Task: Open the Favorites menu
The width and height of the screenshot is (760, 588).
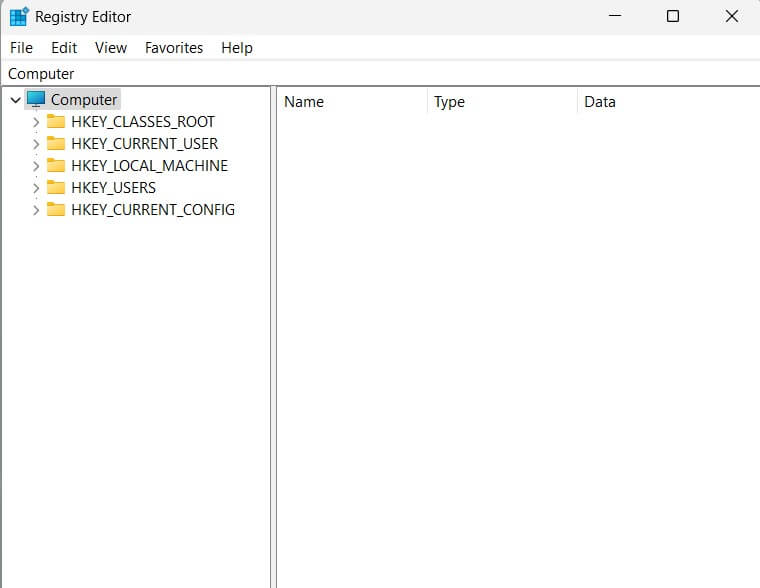Action: point(174,48)
